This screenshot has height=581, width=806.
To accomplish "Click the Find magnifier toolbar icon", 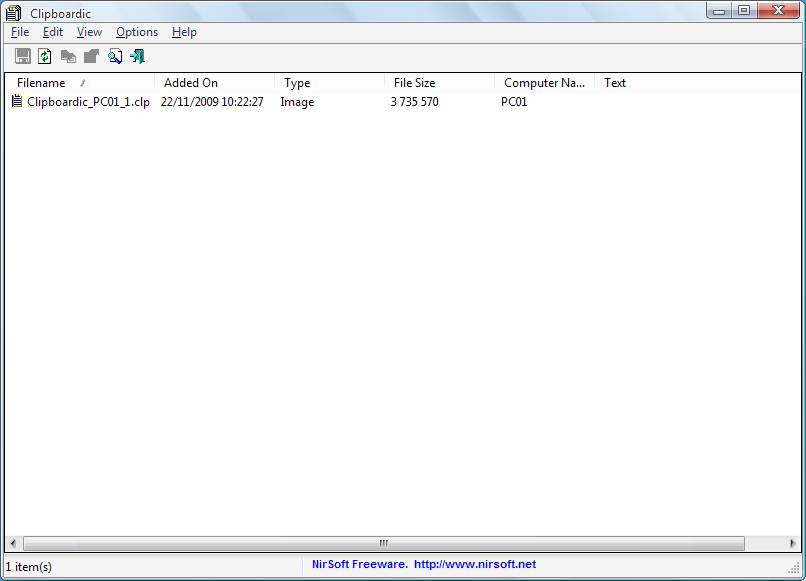I will (x=115, y=56).
